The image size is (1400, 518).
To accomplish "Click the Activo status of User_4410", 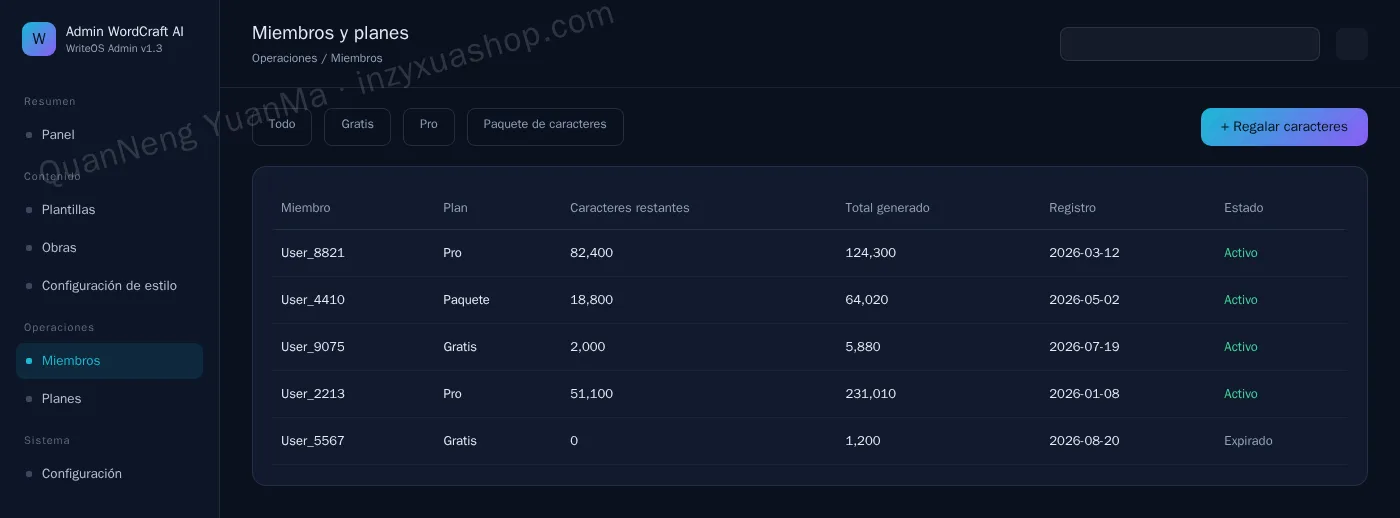I will coord(1241,300).
